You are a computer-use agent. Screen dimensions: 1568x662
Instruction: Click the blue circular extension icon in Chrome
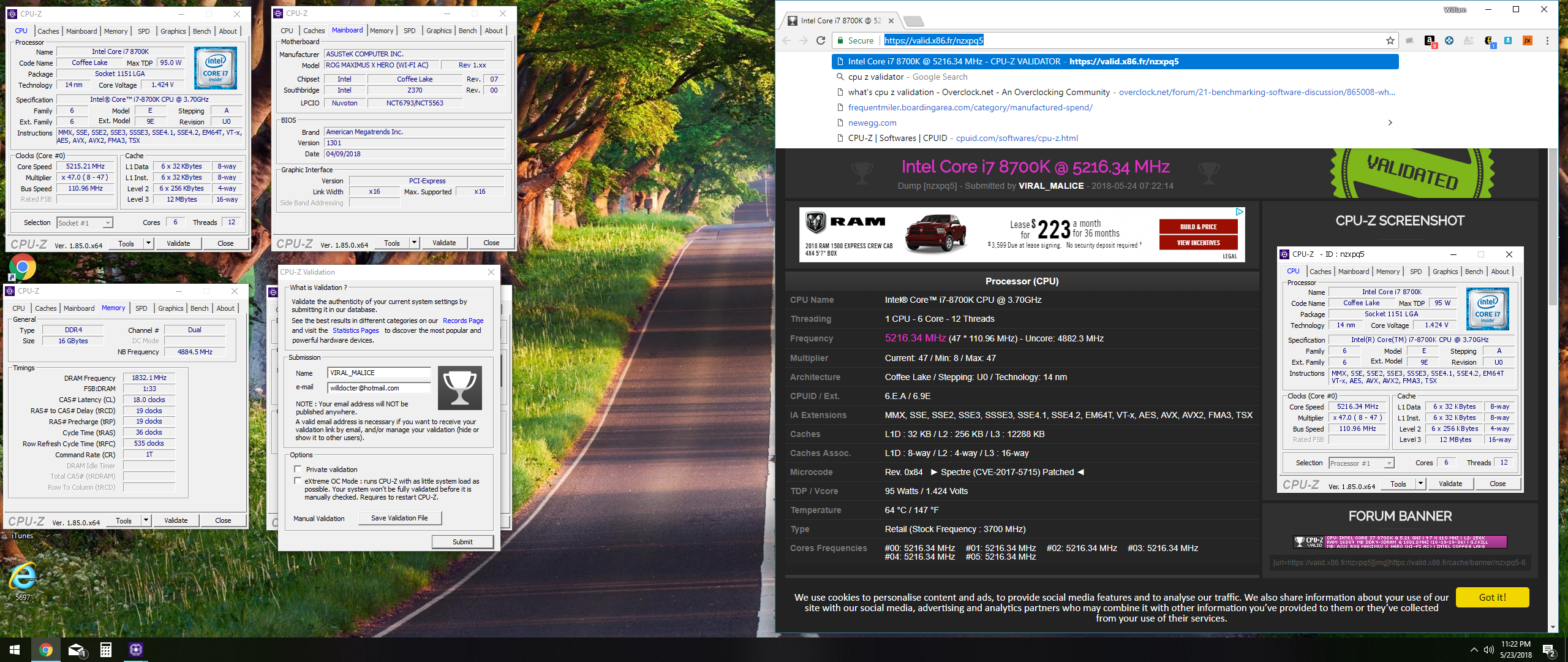[1449, 40]
